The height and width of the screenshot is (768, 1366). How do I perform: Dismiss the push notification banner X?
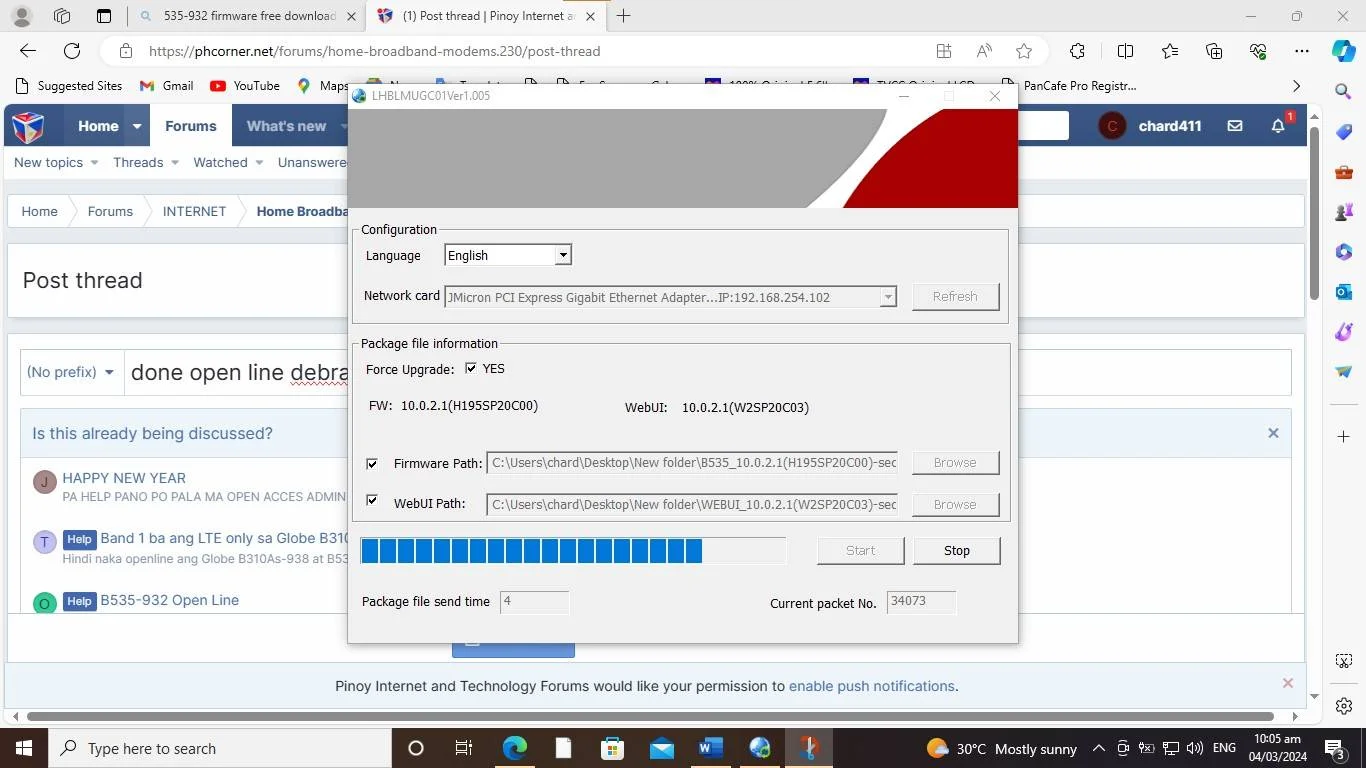(1288, 683)
